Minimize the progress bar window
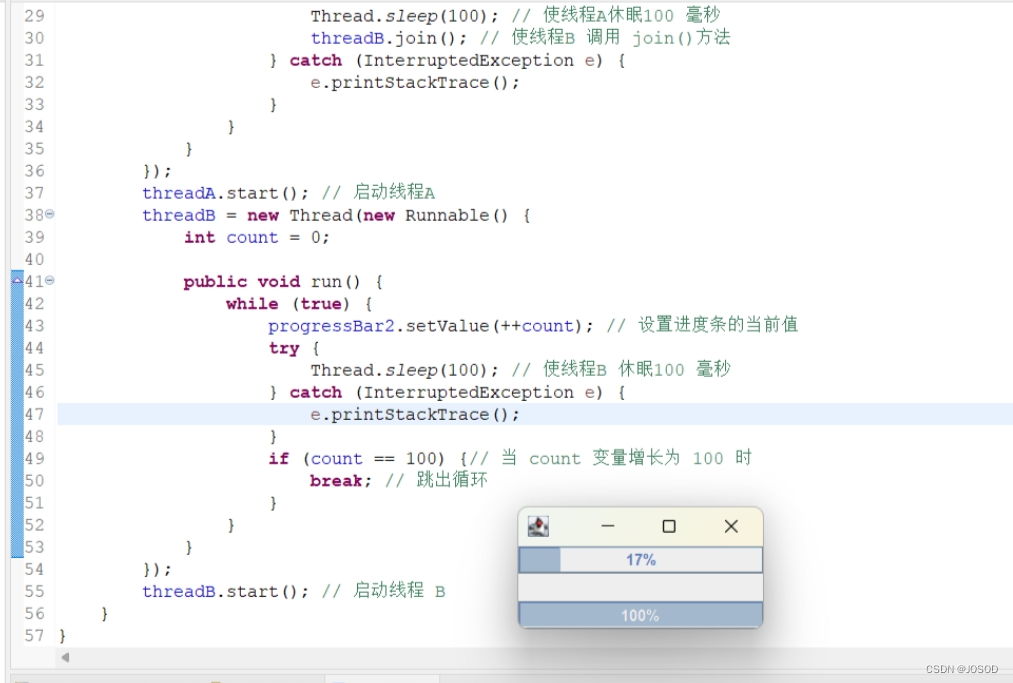 (x=607, y=527)
